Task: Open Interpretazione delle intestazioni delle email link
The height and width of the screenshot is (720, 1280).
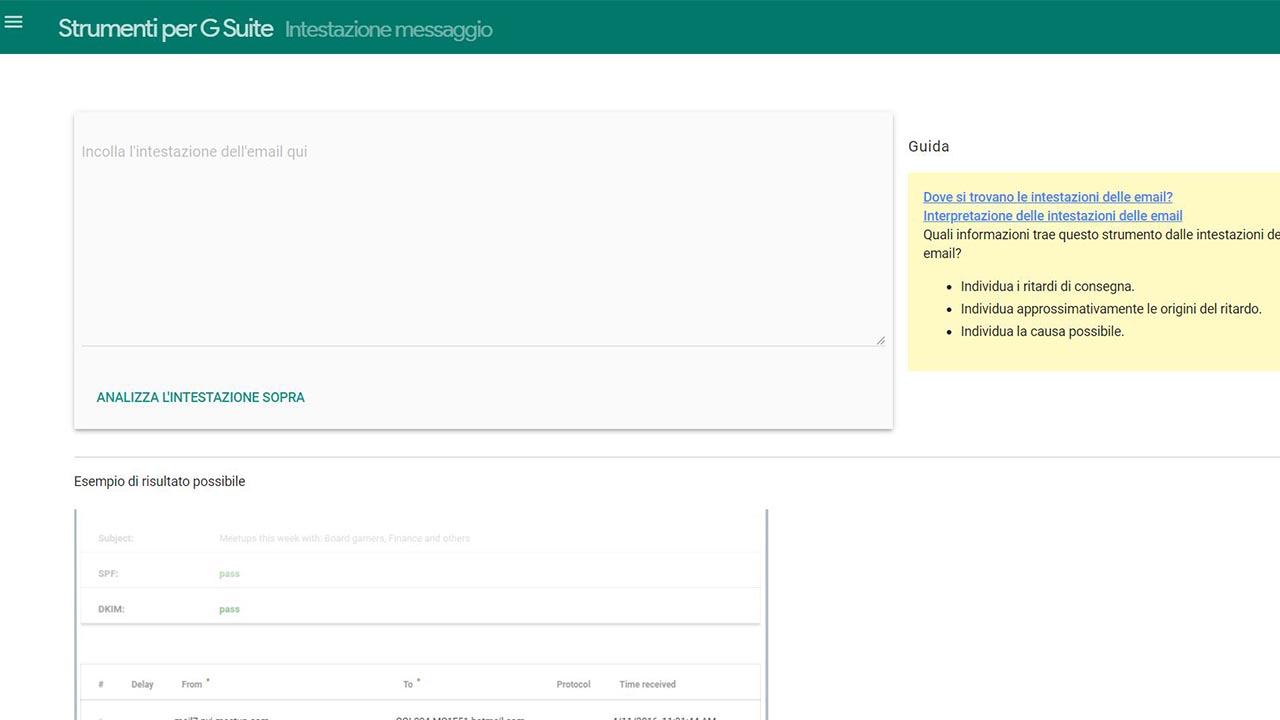Action: pos(1052,215)
